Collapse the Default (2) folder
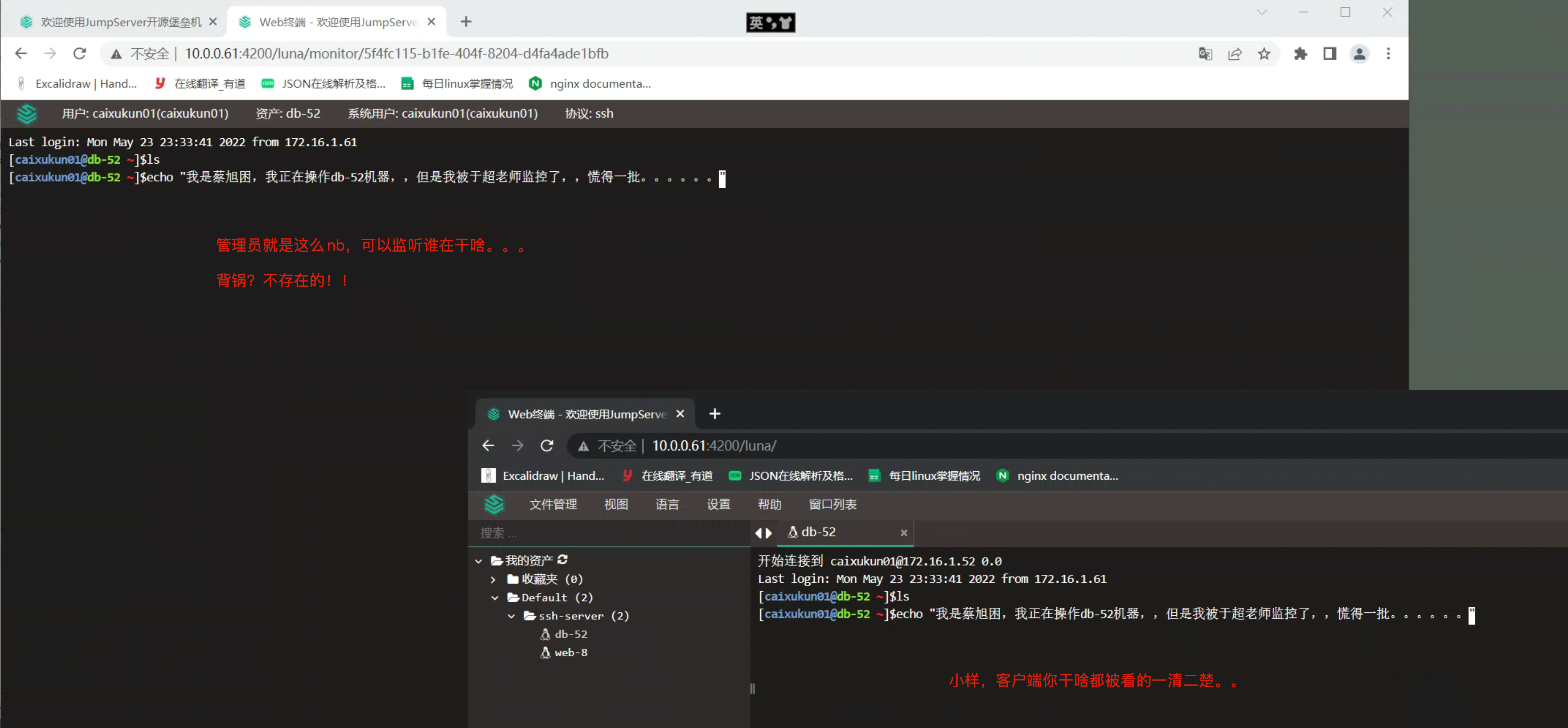 495,598
